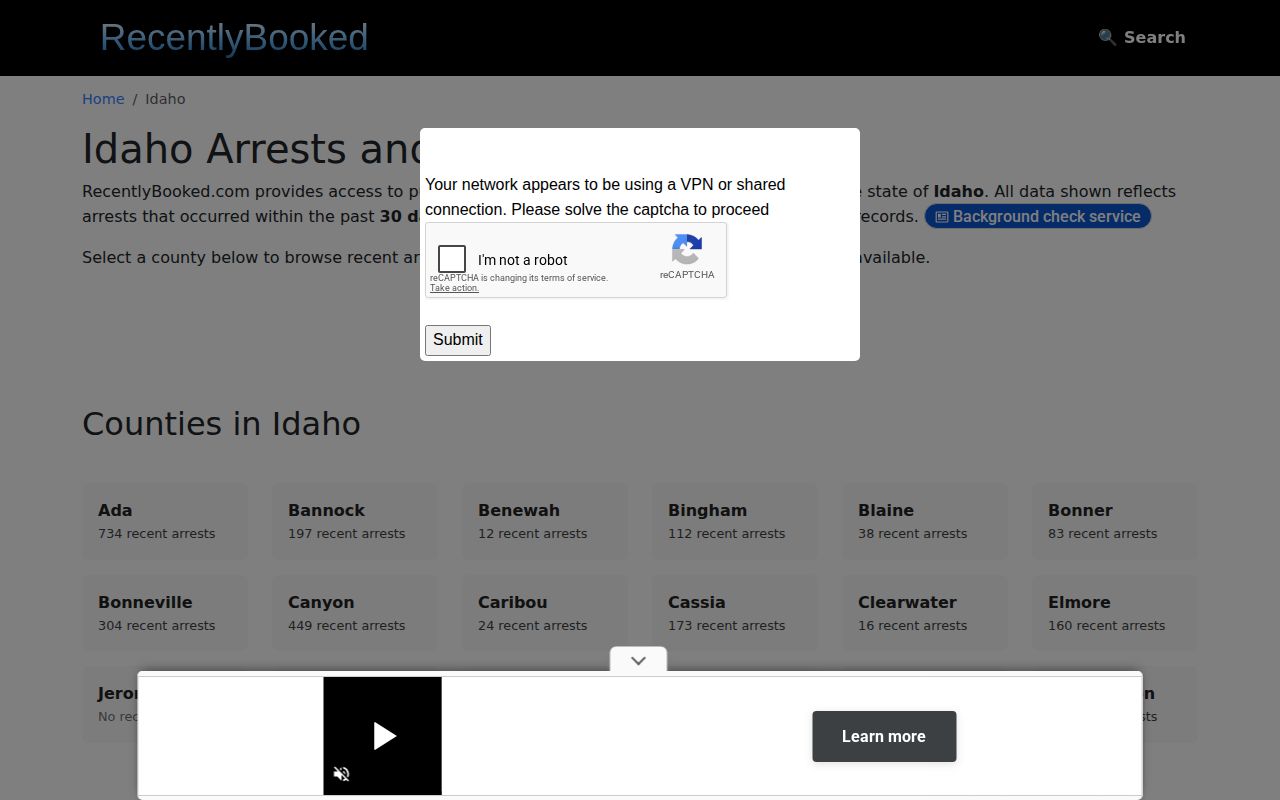Open the Background check service link
Viewport: 1280px width, 800px height.
tap(1038, 216)
